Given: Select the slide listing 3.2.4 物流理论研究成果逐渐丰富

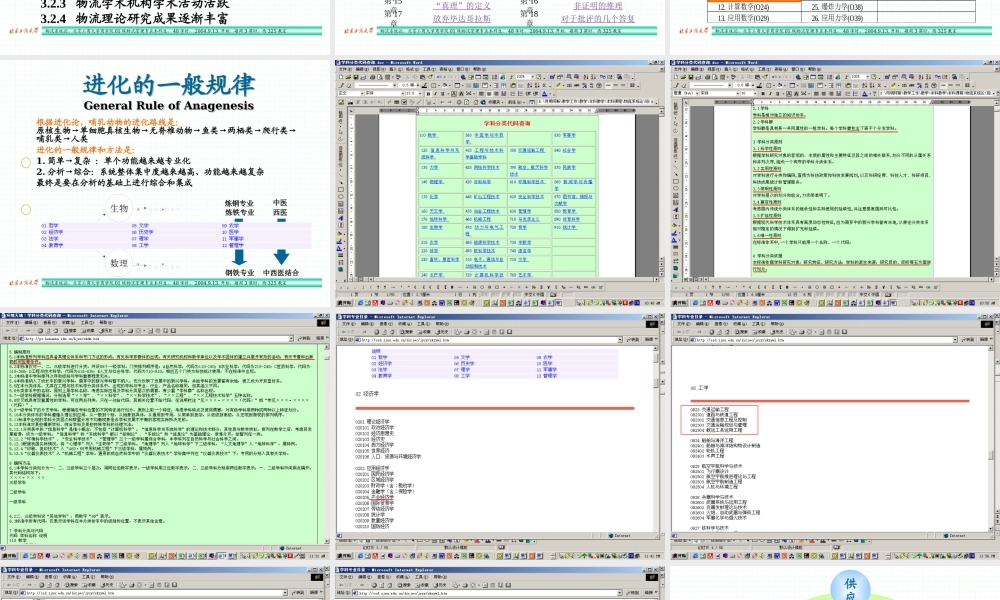Looking at the screenshot, I should pyautogui.click(x=165, y=27).
